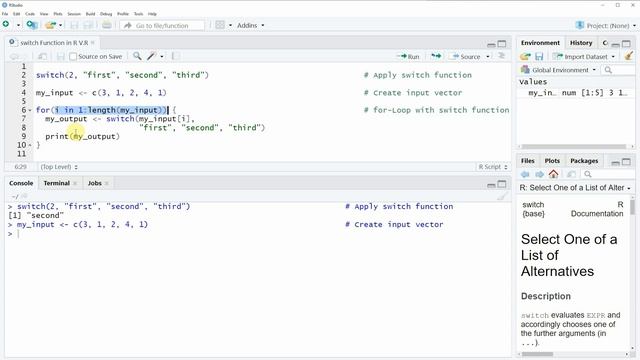Open the Import Dataset dropdown
This screenshot has height=360, width=640.
coord(584,56)
